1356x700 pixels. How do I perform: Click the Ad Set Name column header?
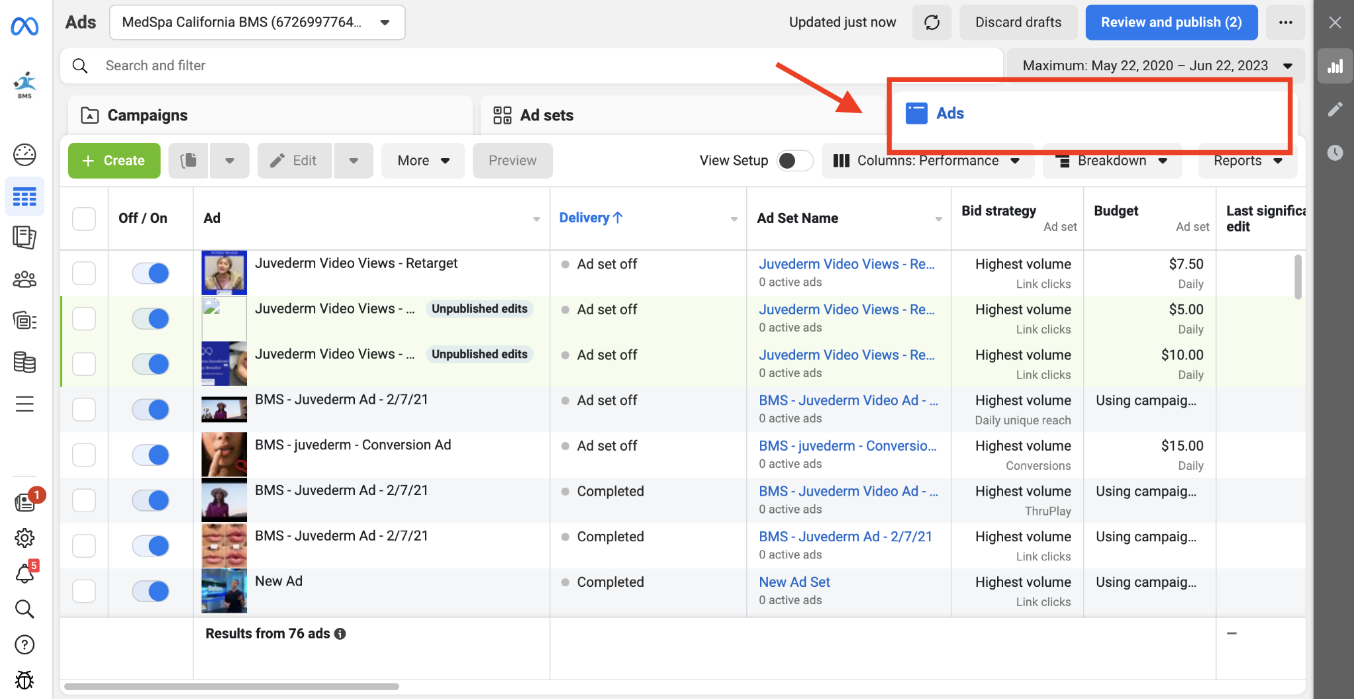(797, 218)
